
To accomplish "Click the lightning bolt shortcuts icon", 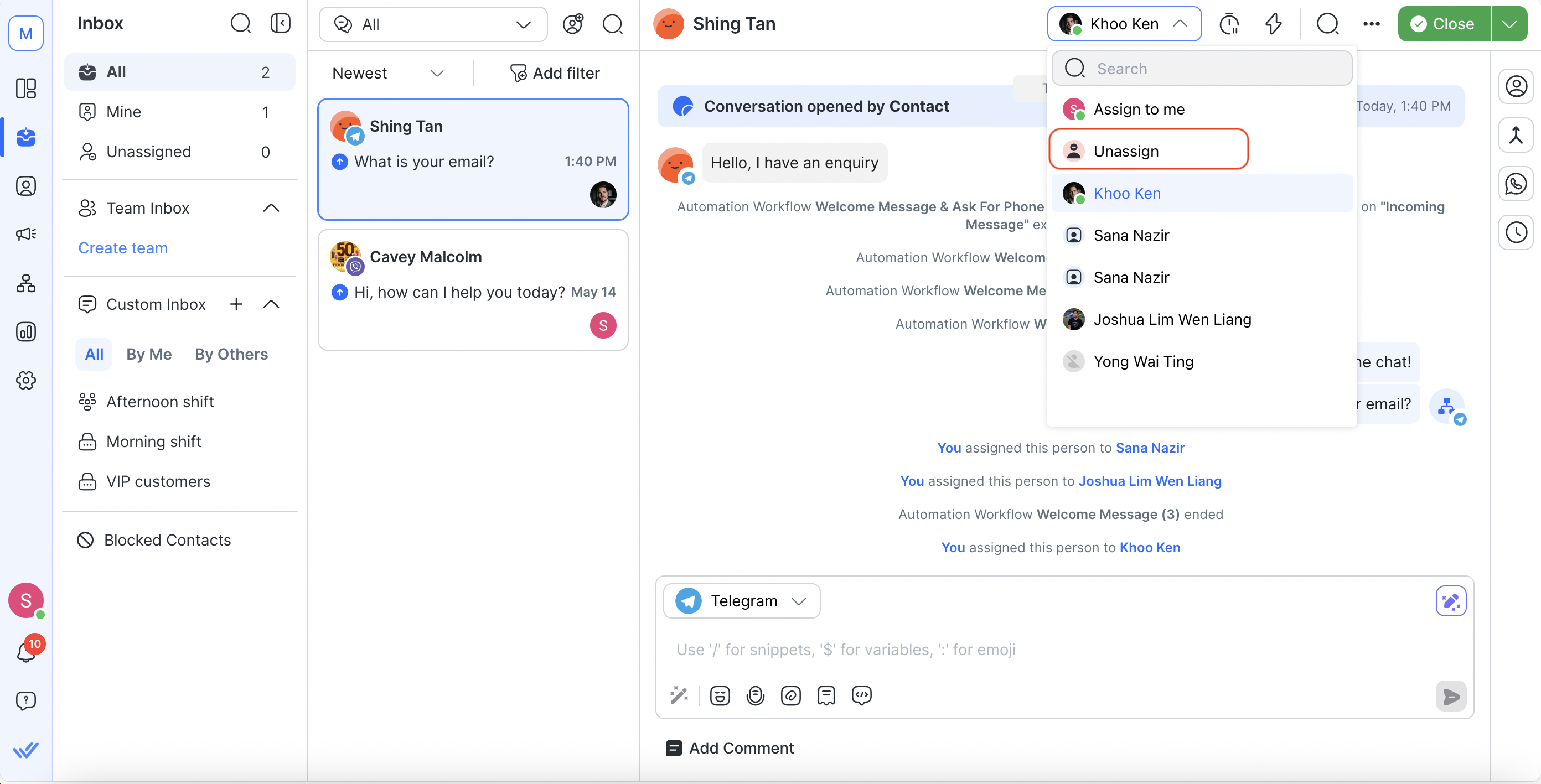I will (1273, 24).
